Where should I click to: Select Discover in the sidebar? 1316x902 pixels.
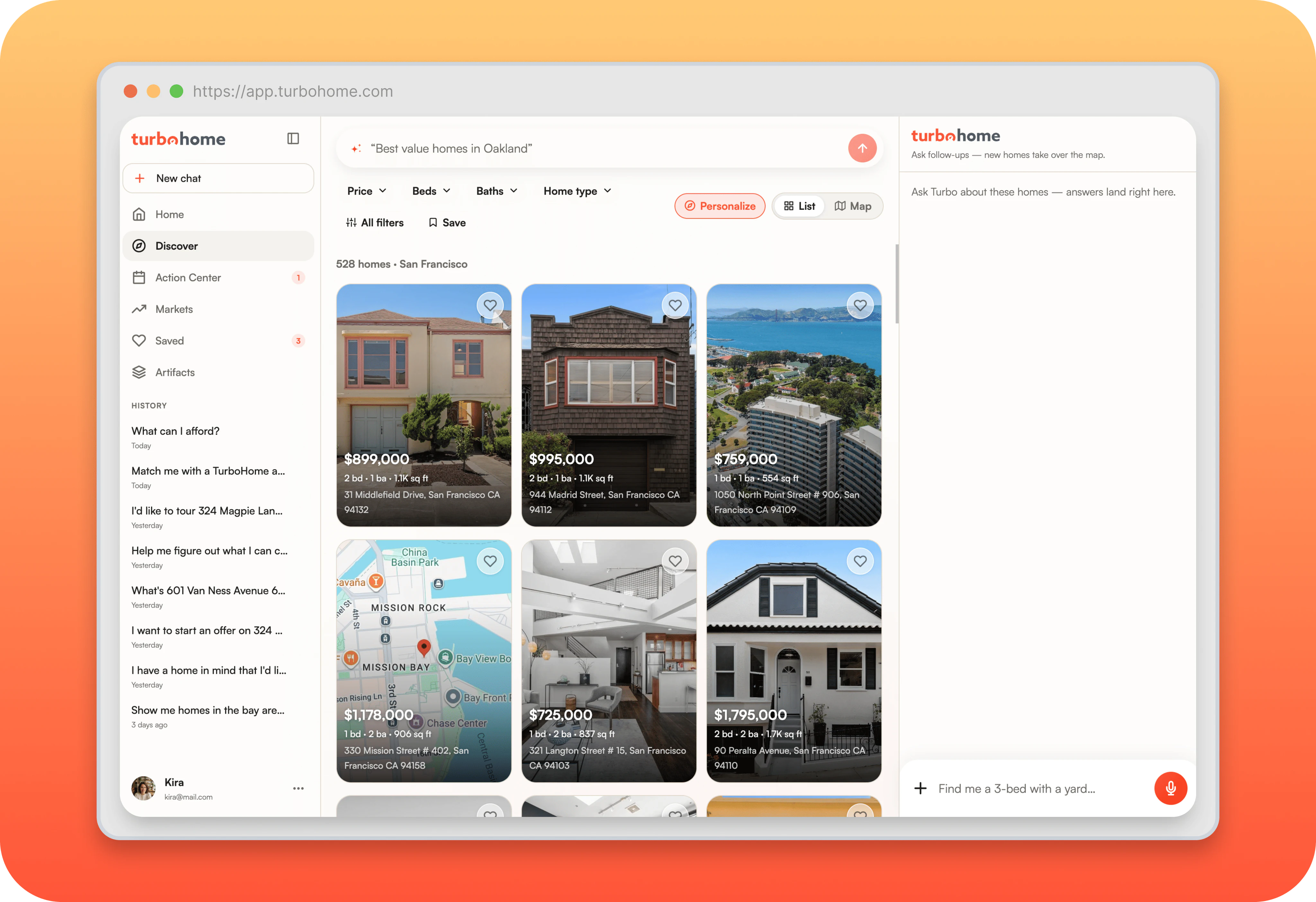coord(218,246)
